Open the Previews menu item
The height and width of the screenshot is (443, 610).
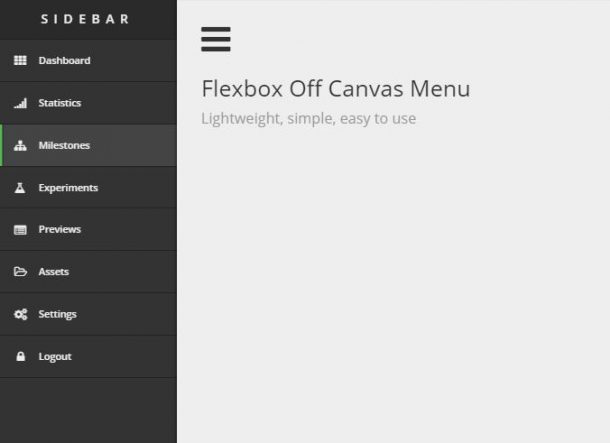[88, 229]
